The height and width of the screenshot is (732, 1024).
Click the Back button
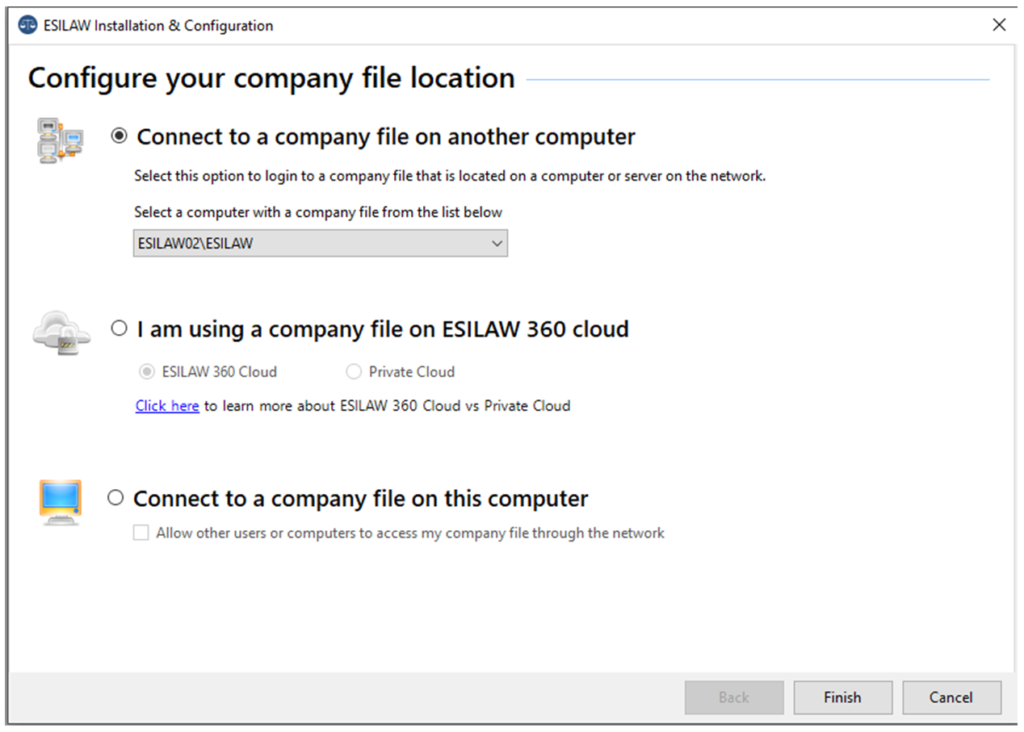734,697
